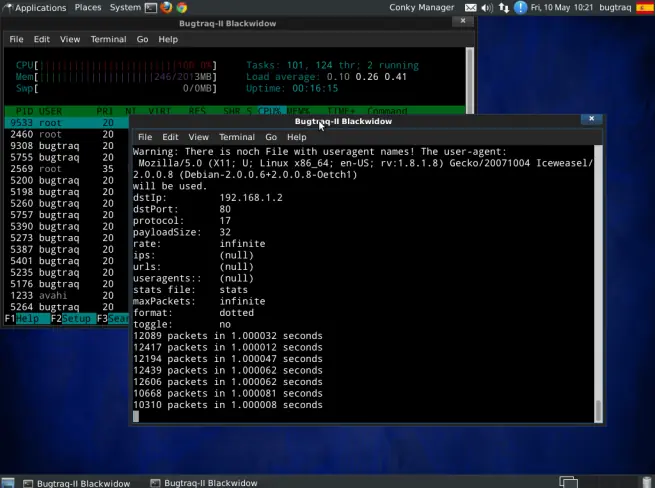This screenshot has height=488, width=655.
Task: Open the mail envelope tray icon
Action: [x=470, y=8]
